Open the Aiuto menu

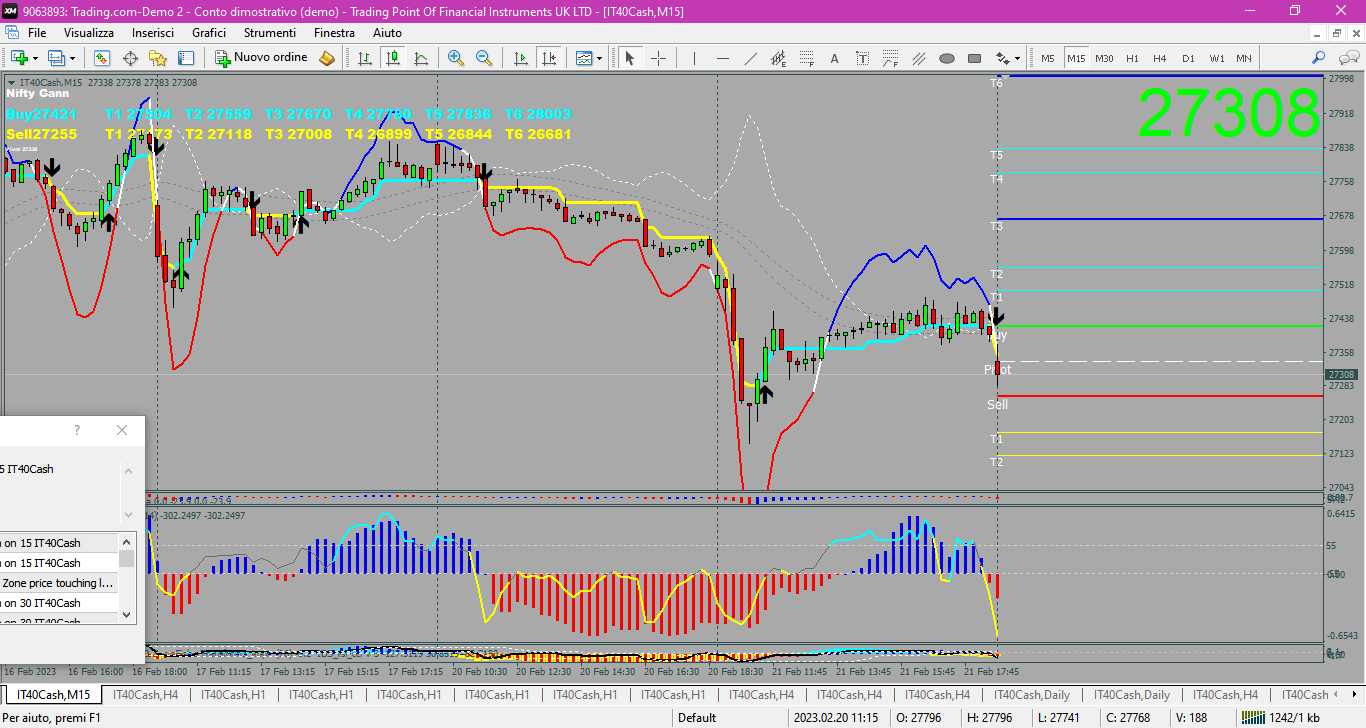point(387,33)
